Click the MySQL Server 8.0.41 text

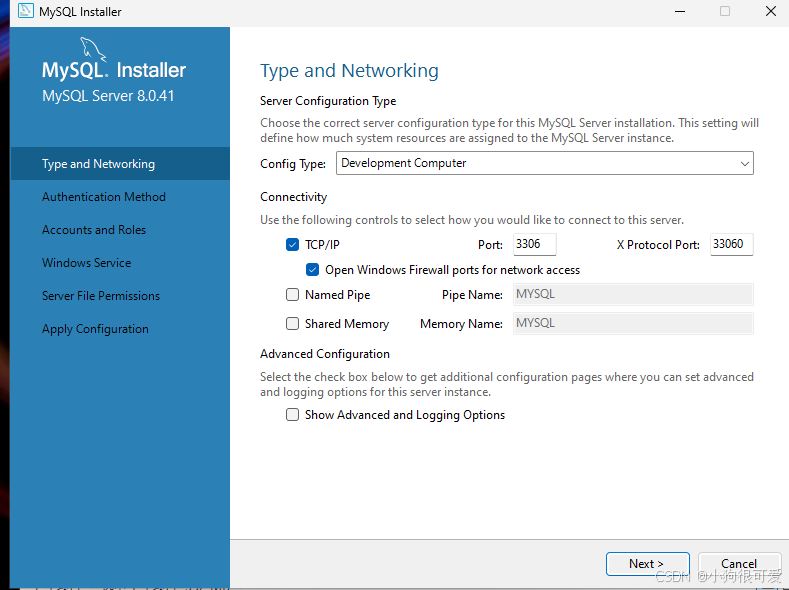(x=108, y=96)
